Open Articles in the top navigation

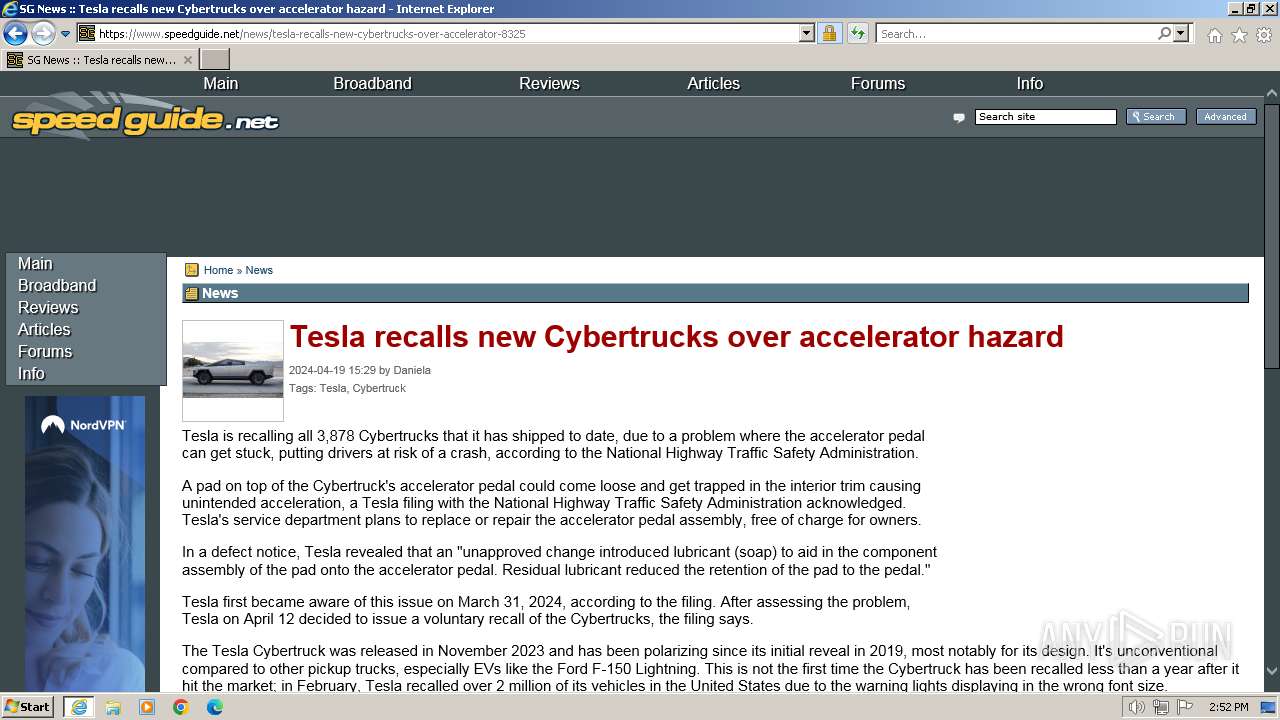[x=713, y=84]
